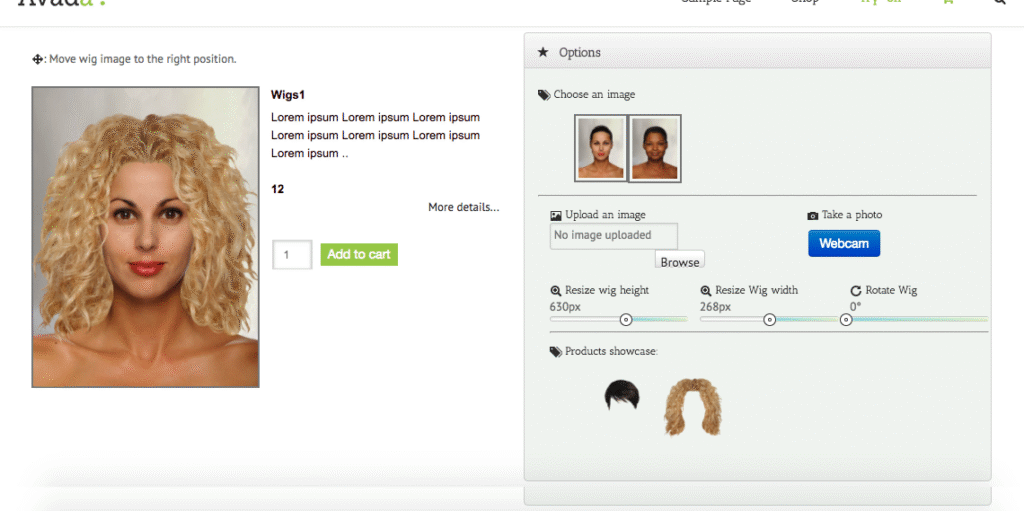The height and width of the screenshot is (511, 1024).
Task: Click the wig height slider handle
Action: click(x=626, y=320)
